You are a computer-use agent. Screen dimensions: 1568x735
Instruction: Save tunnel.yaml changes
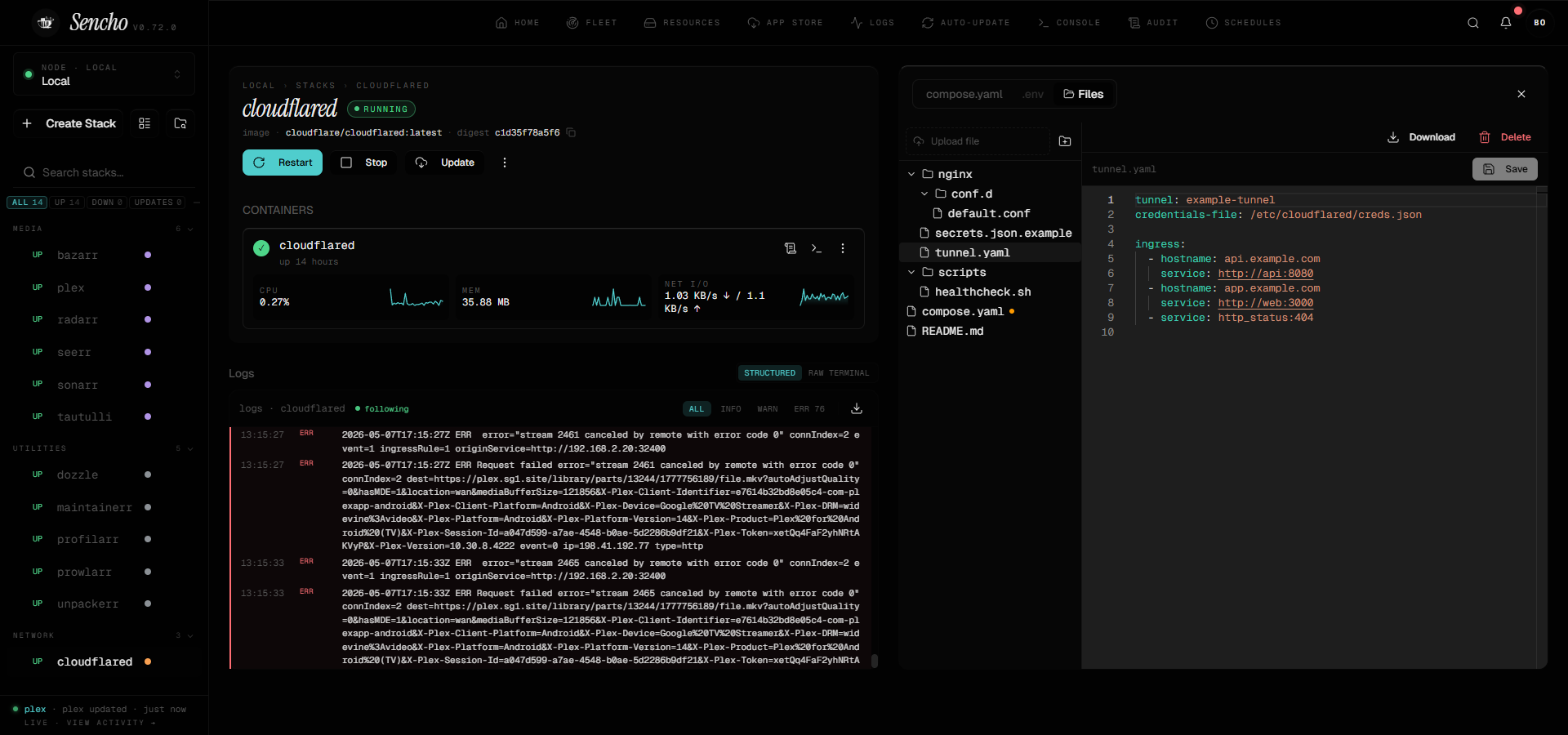pyautogui.click(x=1505, y=169)
